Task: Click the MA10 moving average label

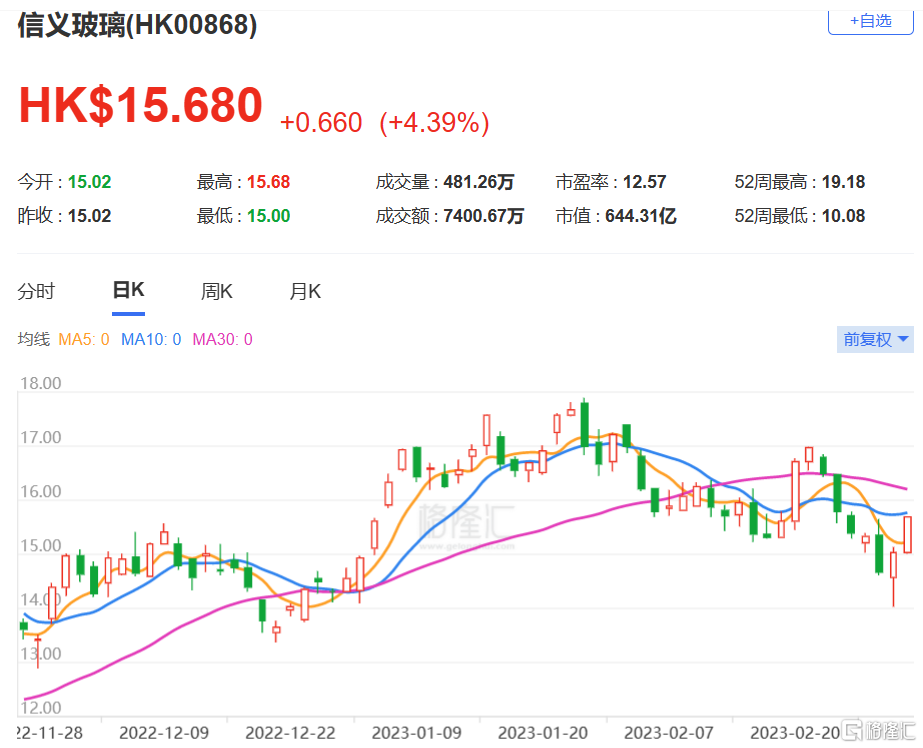Action: 151,340
